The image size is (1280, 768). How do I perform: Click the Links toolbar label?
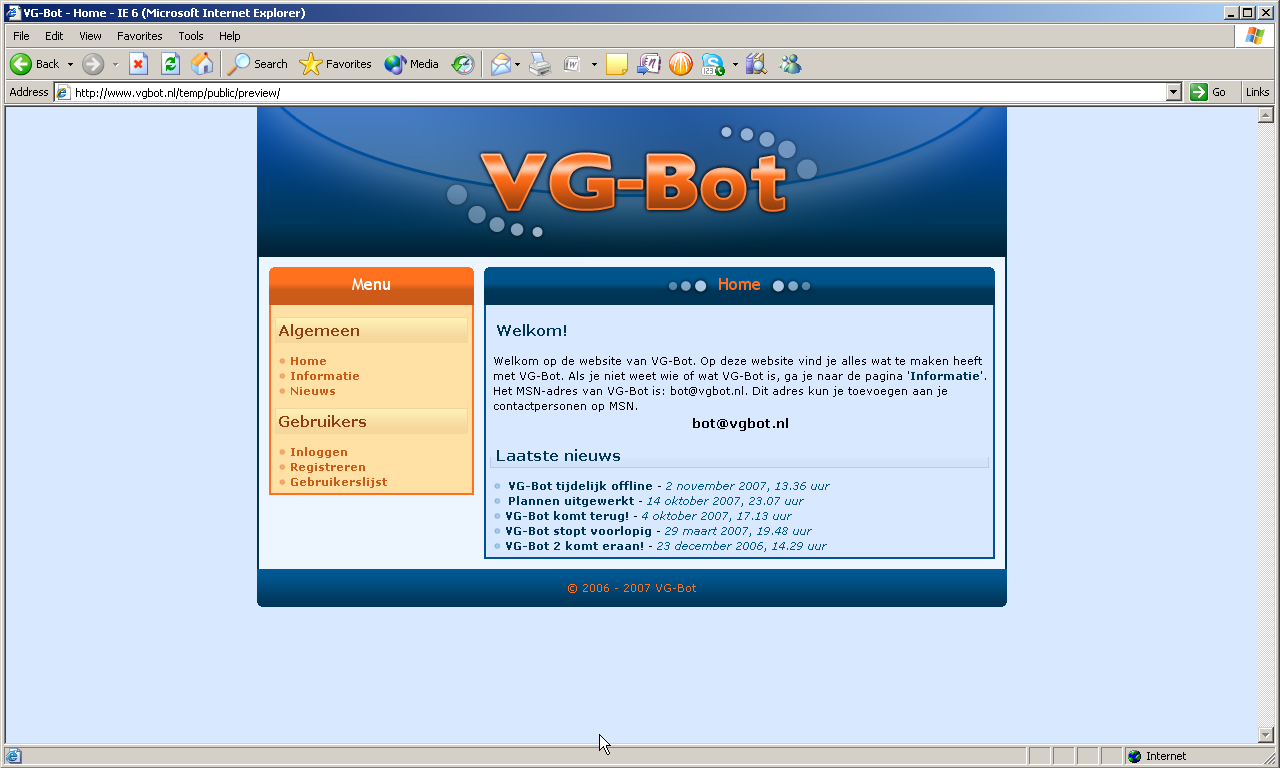(x=1258, y=92)
